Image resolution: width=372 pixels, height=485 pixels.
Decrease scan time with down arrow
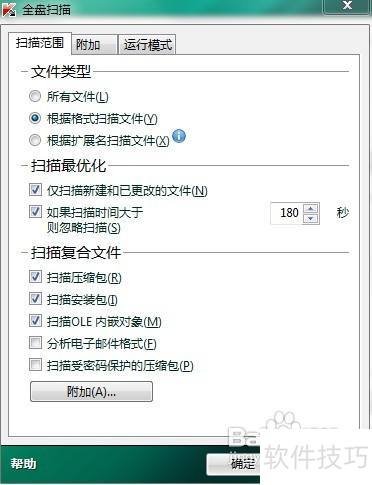pos(311,219)
